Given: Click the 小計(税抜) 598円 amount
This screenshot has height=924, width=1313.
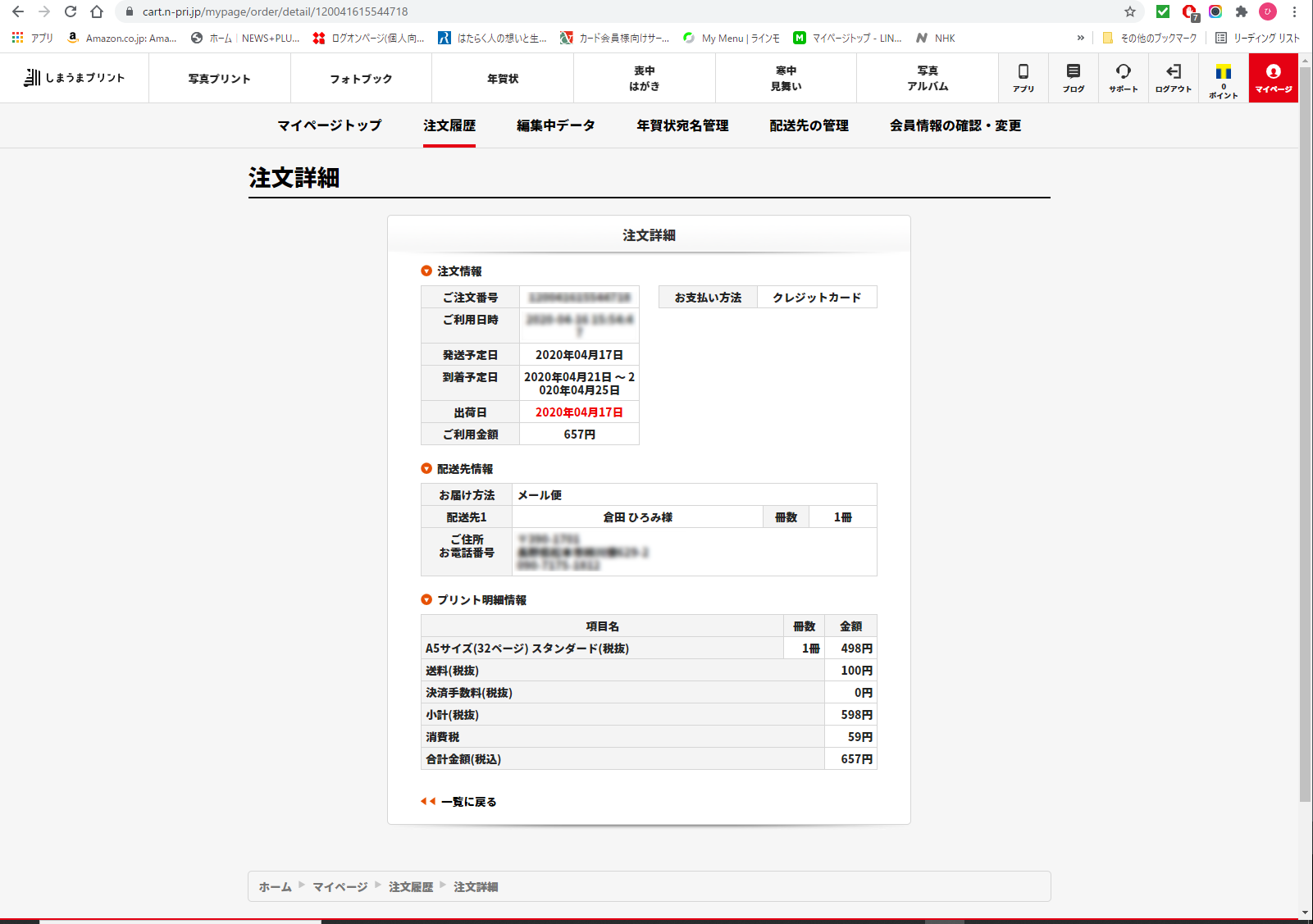Looking at the screenshot, I should [856, 715].
